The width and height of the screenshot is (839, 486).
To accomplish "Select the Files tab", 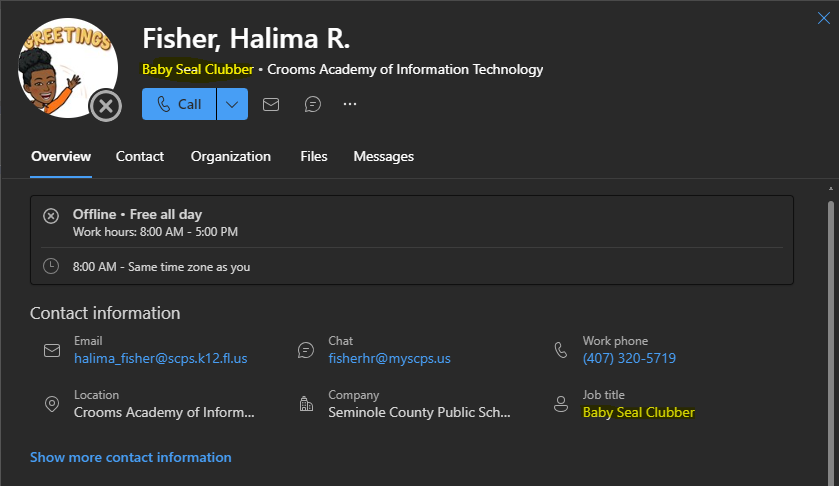I will (x=313, y=156).
